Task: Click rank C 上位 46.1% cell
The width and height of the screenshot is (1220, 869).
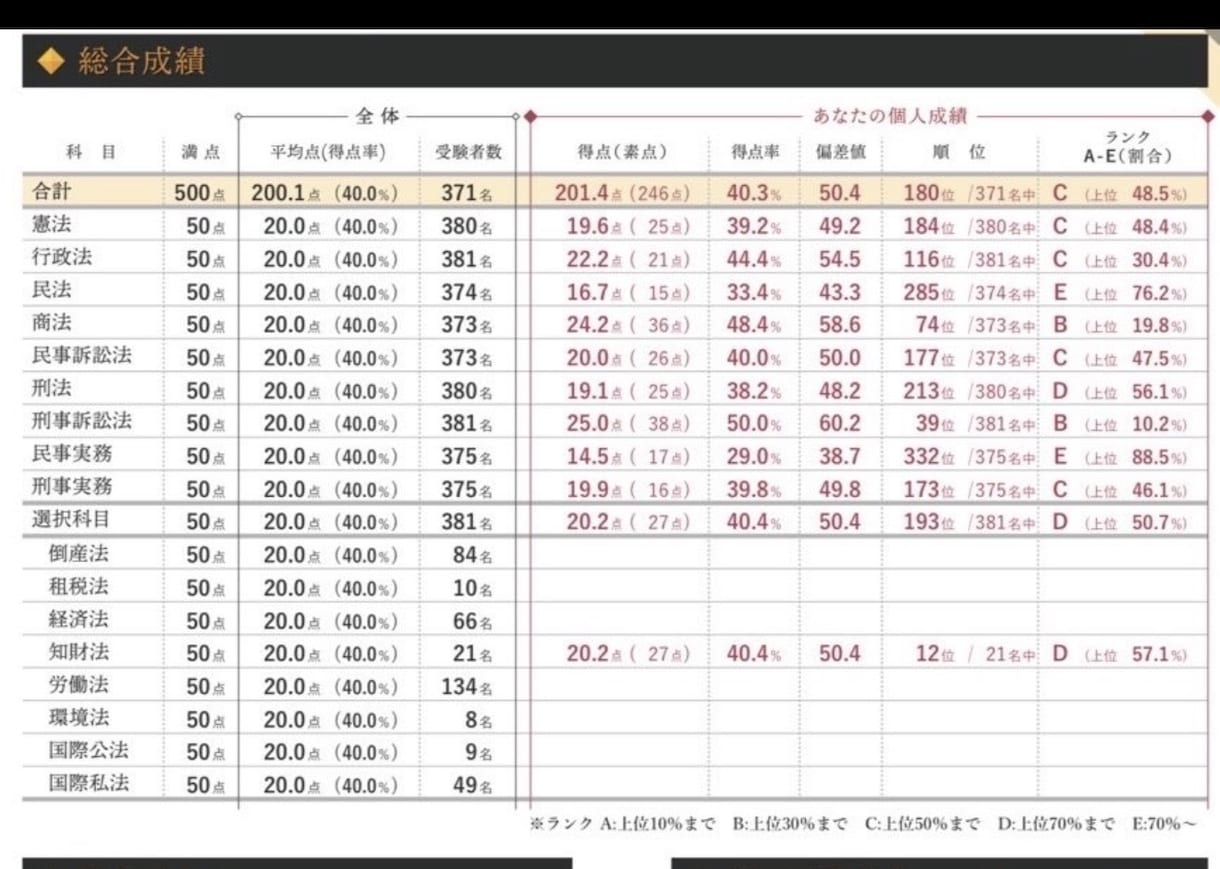Action: coord(1120,490)
